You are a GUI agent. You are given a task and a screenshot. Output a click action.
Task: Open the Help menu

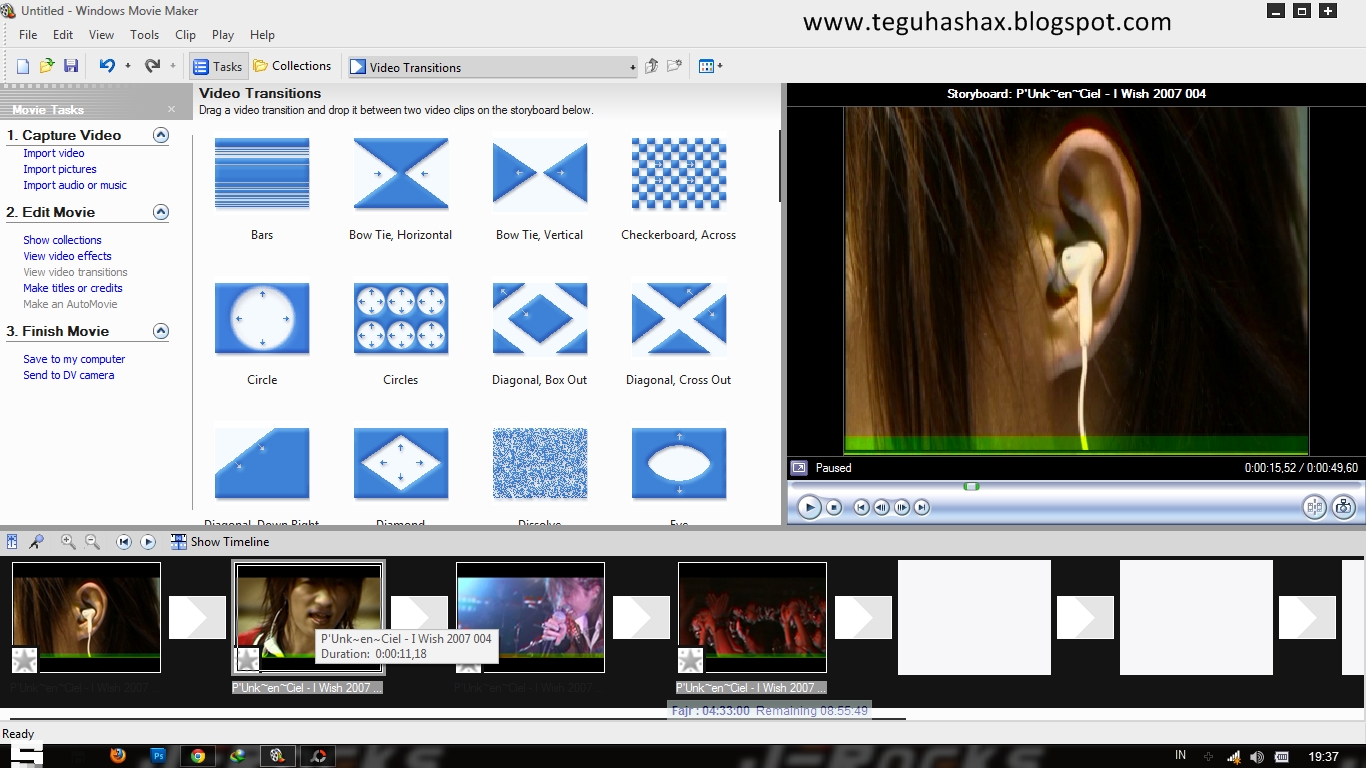point(262,35)
